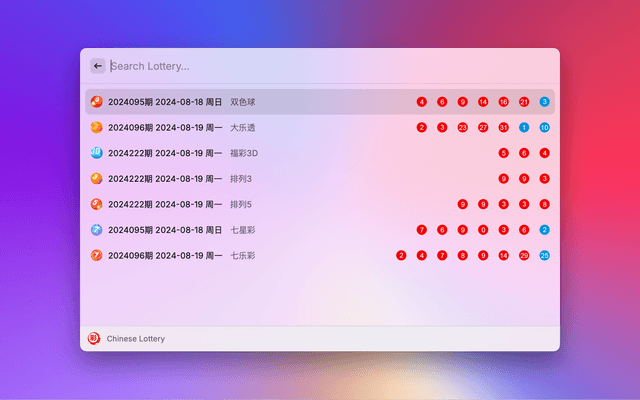Click the 大乐透 lottery icon
The width and height of the screenshot is (640, 400).
96,127
